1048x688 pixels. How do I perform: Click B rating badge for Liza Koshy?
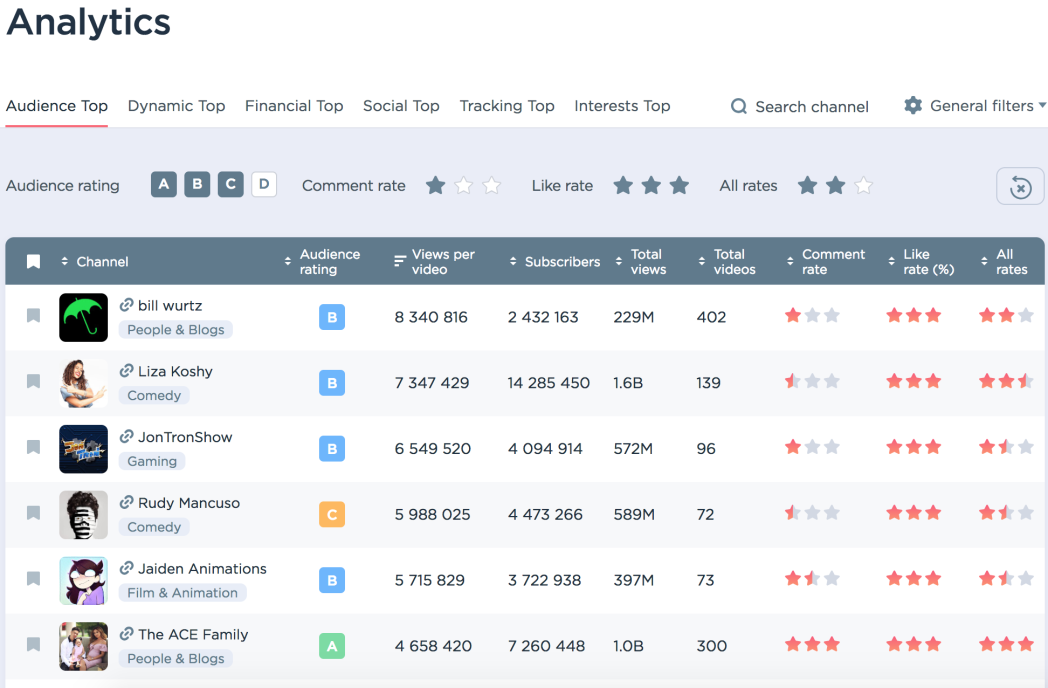332,383
